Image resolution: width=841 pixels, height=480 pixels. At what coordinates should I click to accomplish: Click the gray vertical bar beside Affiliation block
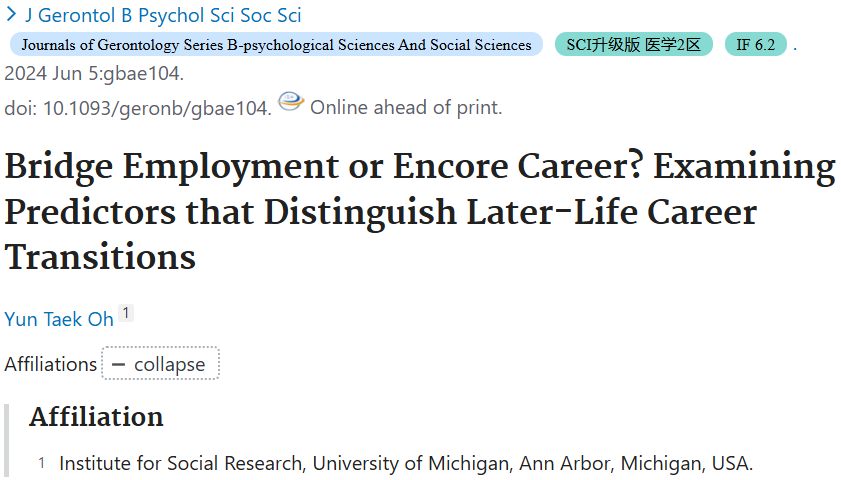(6, 441)
